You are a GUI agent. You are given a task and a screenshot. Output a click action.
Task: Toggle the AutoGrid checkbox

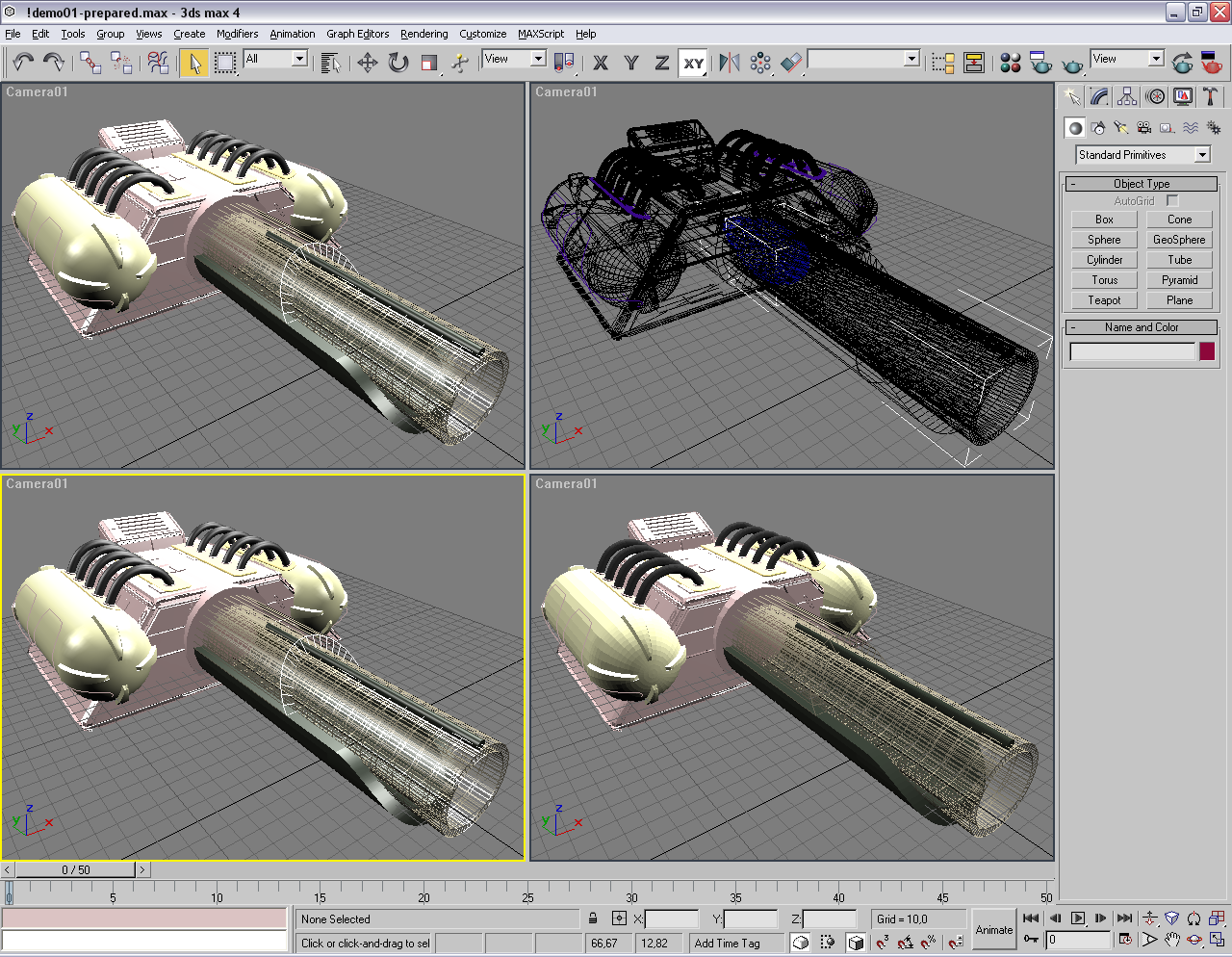click(x=1171, y=200)
